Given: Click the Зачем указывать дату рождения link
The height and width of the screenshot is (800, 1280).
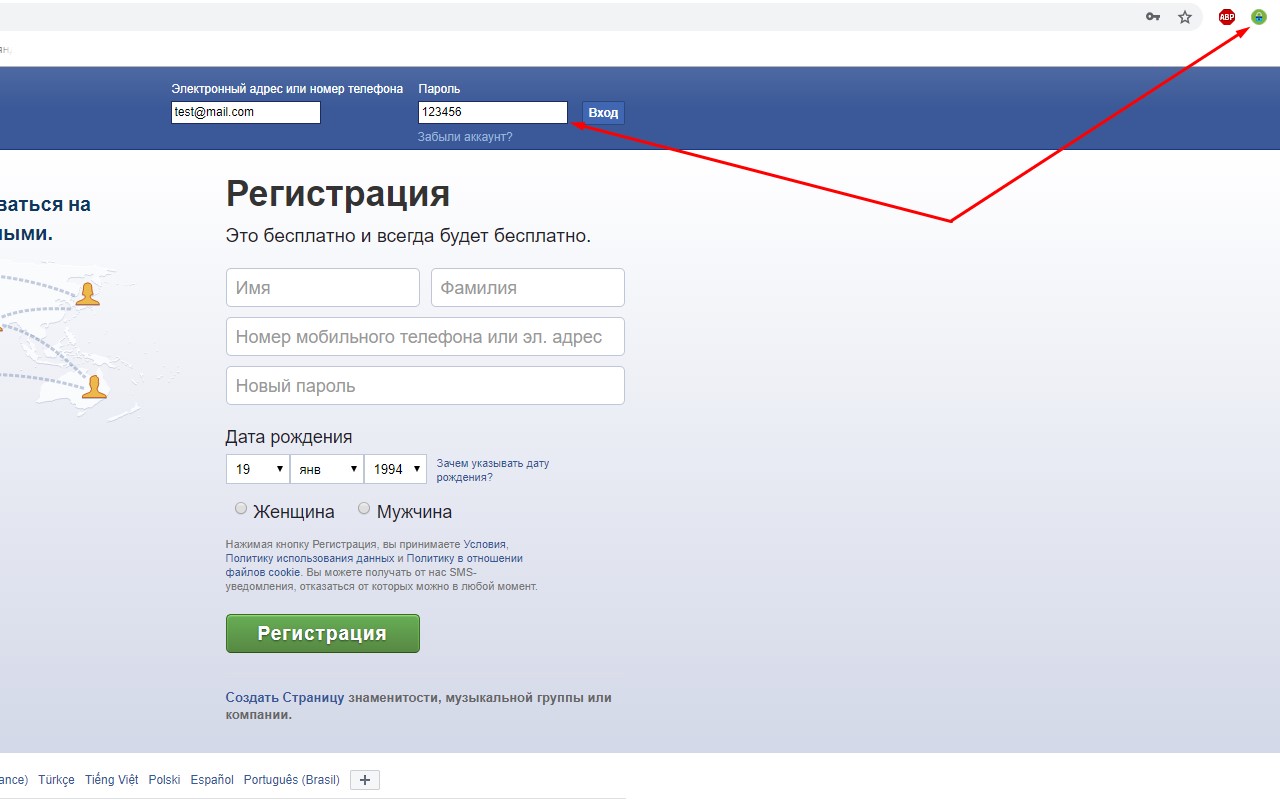Looking at the screenshot, I should (493, 469).
